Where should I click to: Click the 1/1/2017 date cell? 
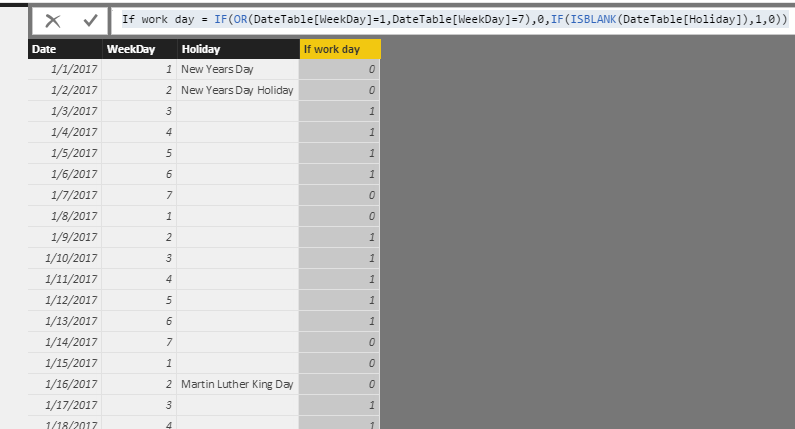[65, 69]
